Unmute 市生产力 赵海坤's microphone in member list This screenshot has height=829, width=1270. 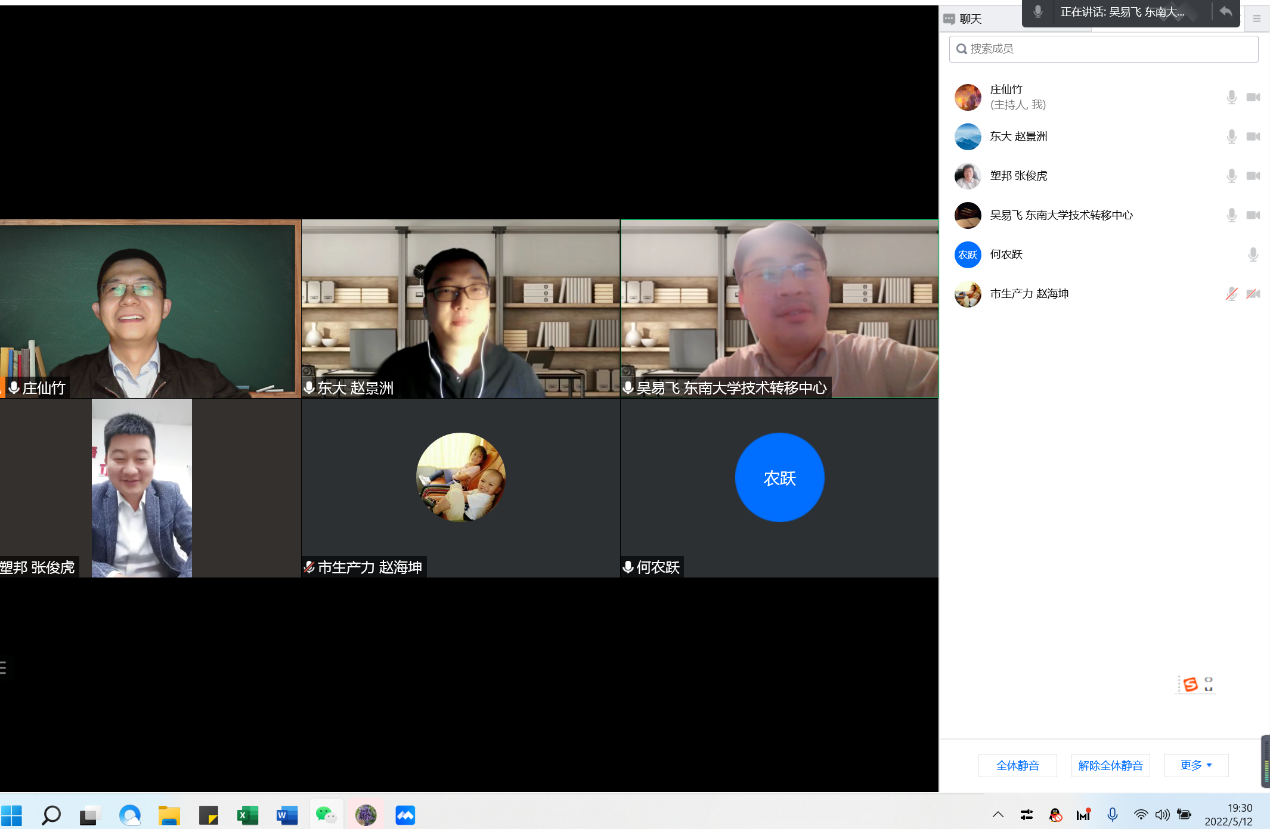(x=1232, y=294)
